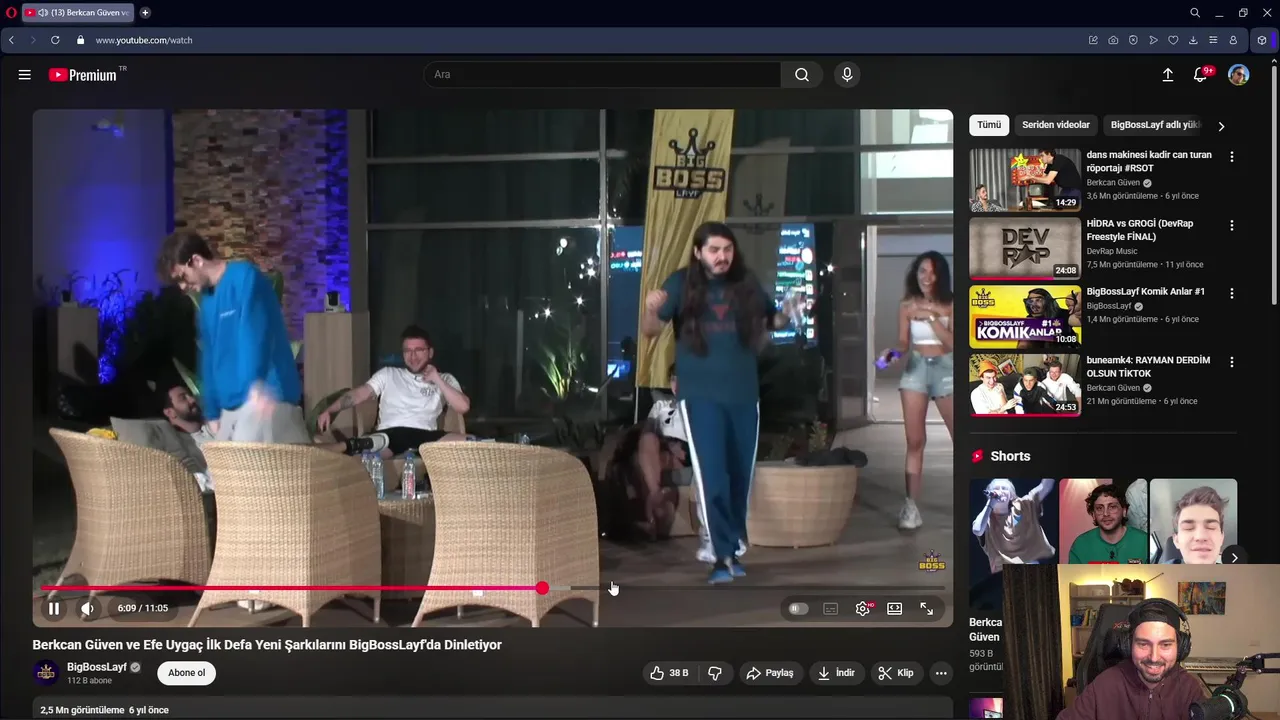
Task: Mute the tab with its speaker icon
Action: 43,13
